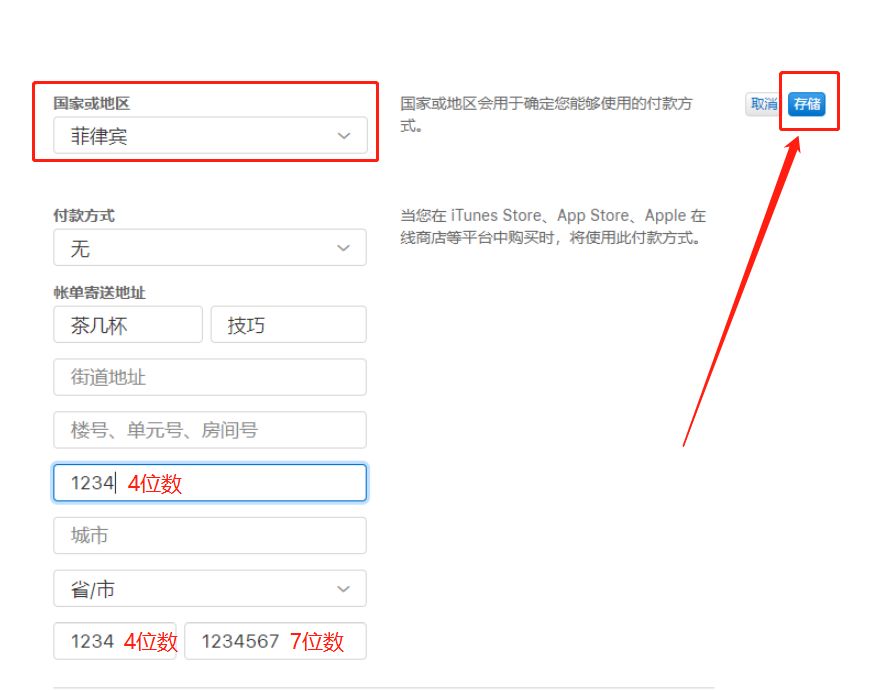Image resolution: width=885 pixels, height=690 pixels.
Task: Click the chevron on the province dropdown
Action: pos(344,588)
